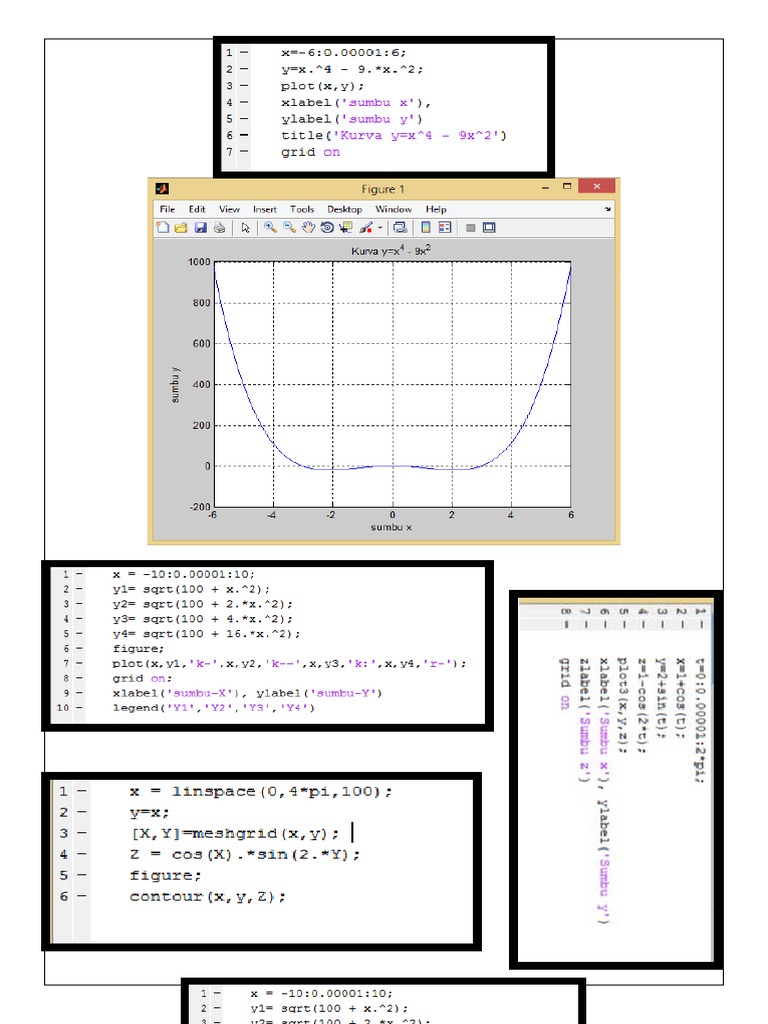768x1024 pixels.
Task: Click the 'sumbu x' axis label below plot
Action: pyautogui.click(x=391, y=527)
